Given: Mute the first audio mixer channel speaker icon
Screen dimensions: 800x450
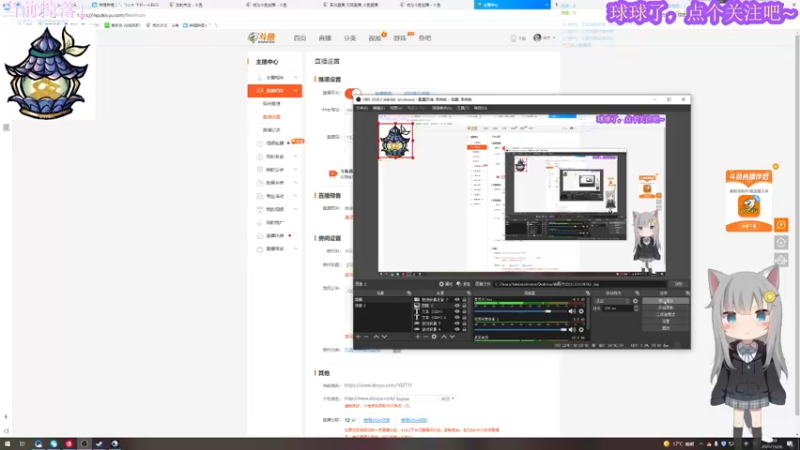Looking at the screenshot, I should coord(572,311).
